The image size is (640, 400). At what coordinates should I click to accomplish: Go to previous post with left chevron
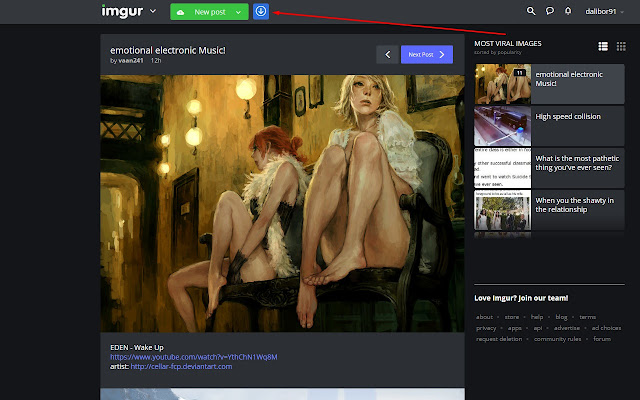coord(387,54)
